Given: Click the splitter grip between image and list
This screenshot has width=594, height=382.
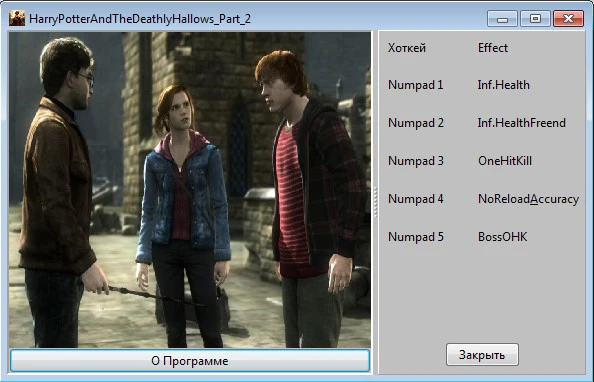Looking at the screenshot, I should tap(375, 202).
